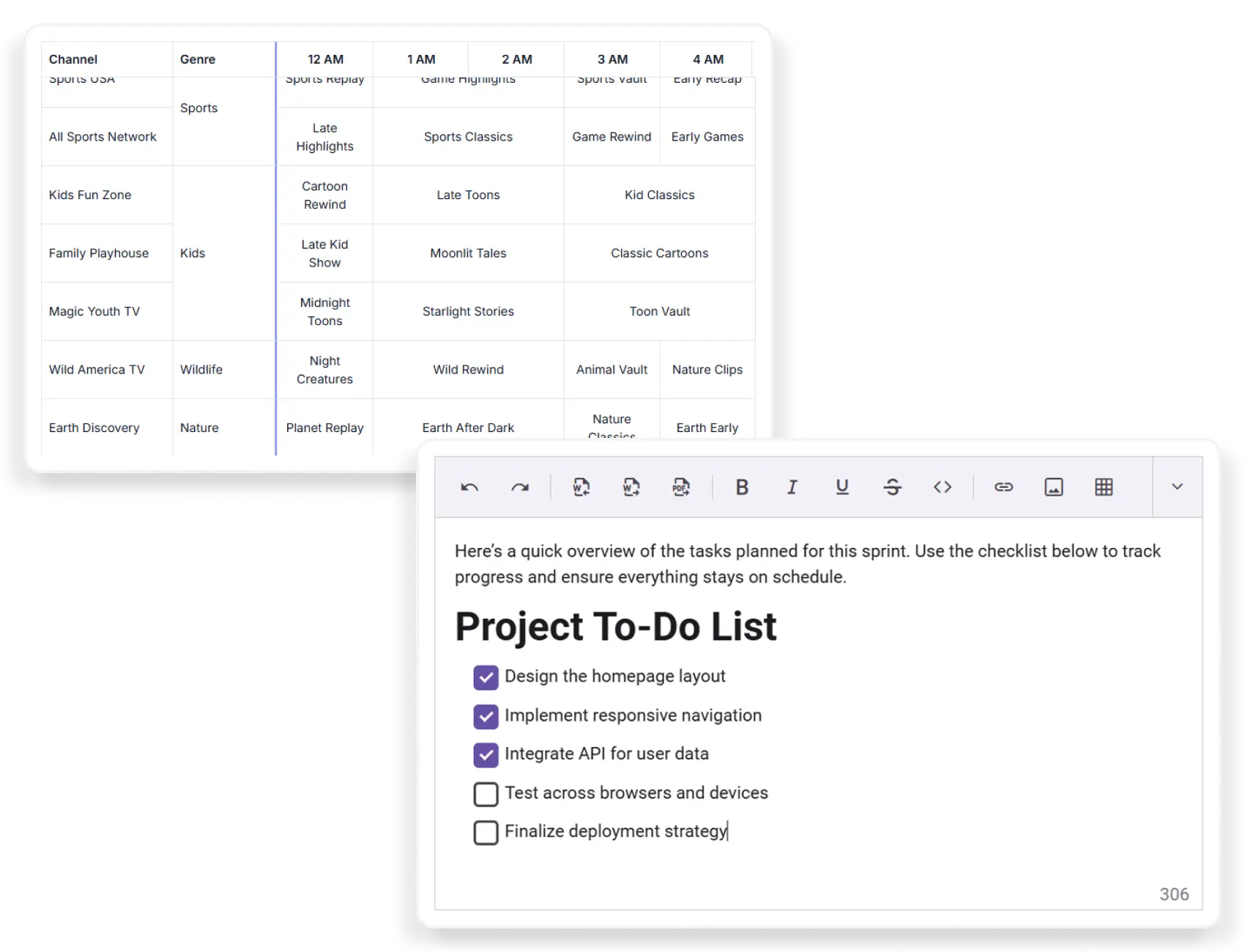1245x952 pixels.
Task: Select the 'Family Playhouse' channel cell
Action: click(107, 253)
